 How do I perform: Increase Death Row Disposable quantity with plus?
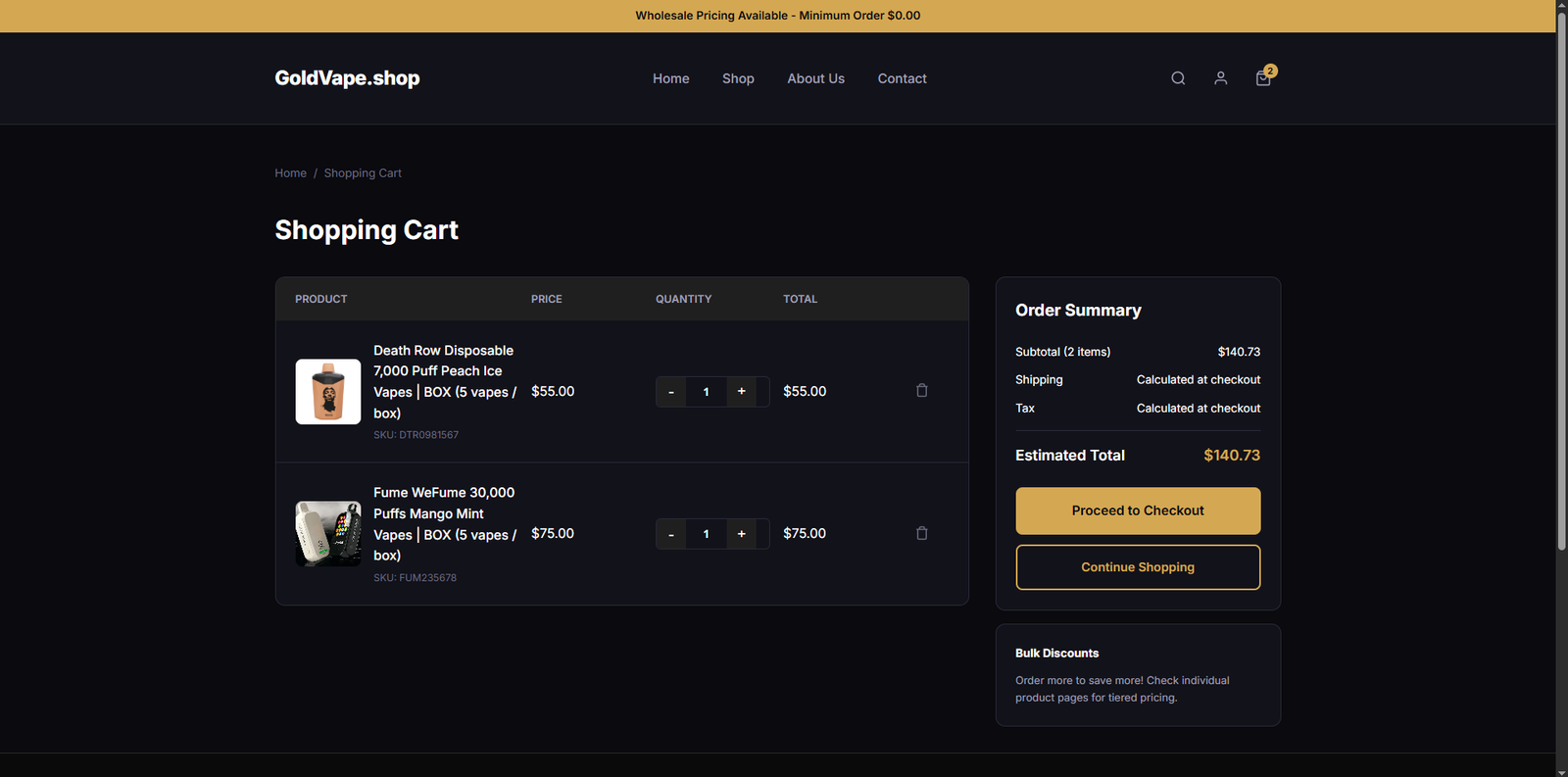point(741,392)
